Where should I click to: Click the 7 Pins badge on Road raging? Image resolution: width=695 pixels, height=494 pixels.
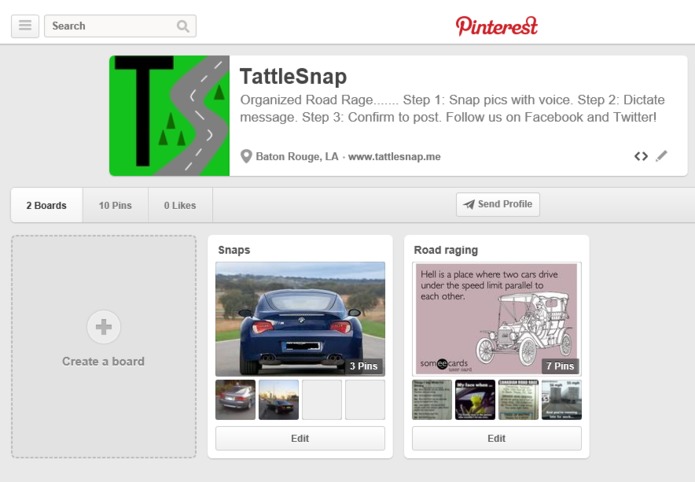click(560, 366)
